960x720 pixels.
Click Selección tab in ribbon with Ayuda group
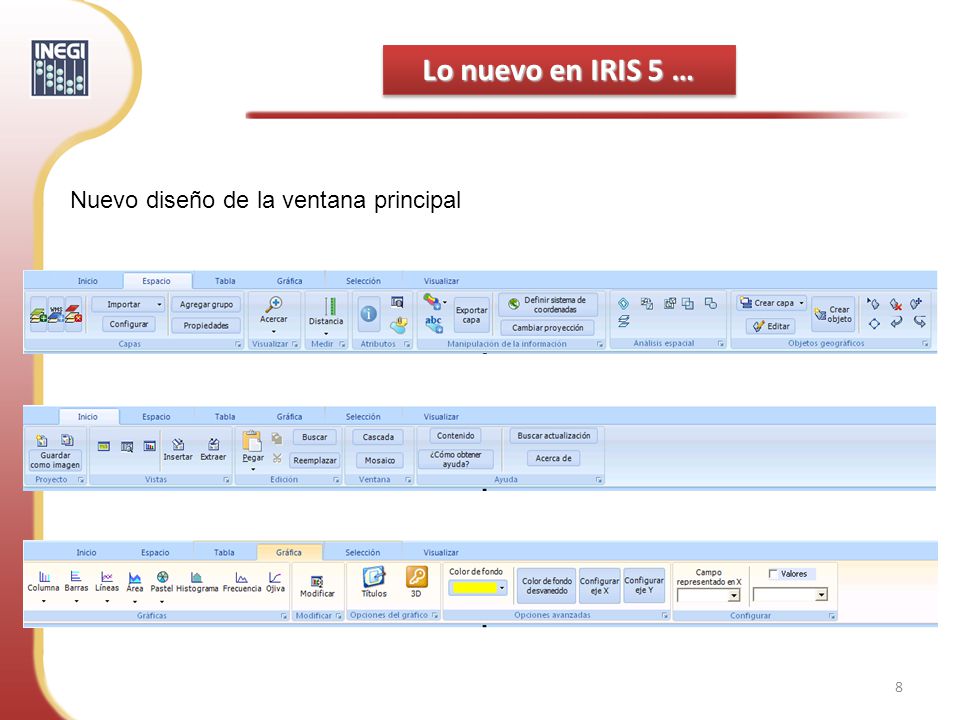pos(363,417)
